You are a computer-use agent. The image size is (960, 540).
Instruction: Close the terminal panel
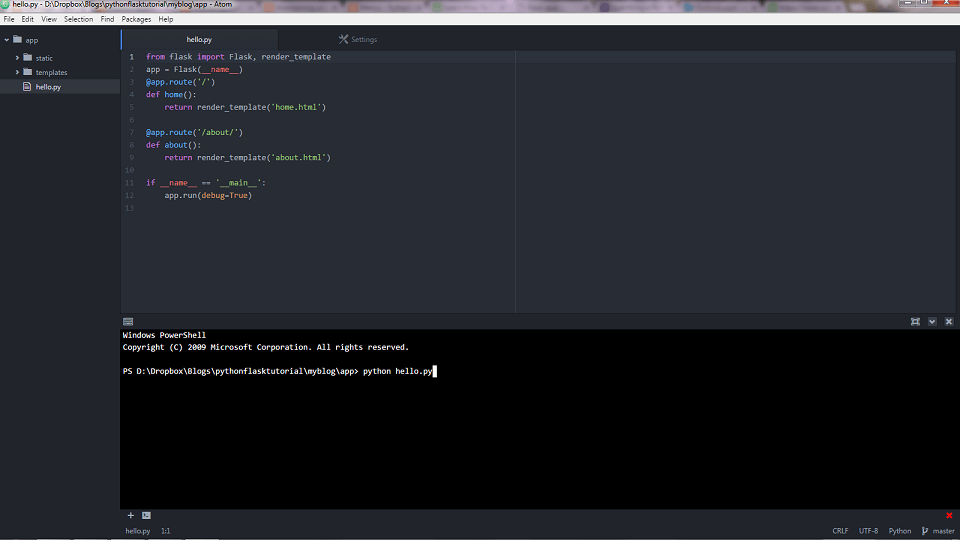coord(949,322)
